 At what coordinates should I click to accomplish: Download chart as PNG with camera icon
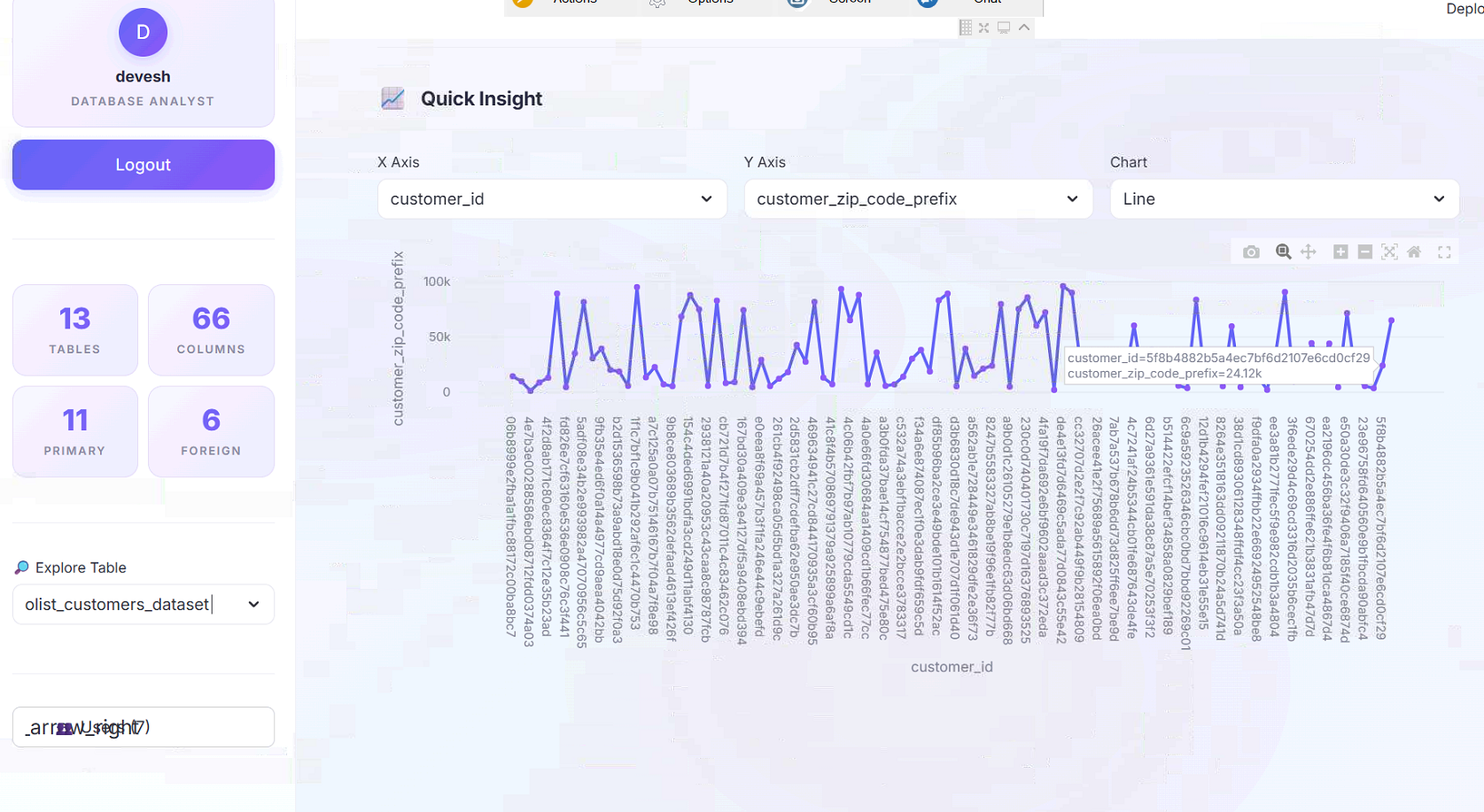click(1251, 252)
